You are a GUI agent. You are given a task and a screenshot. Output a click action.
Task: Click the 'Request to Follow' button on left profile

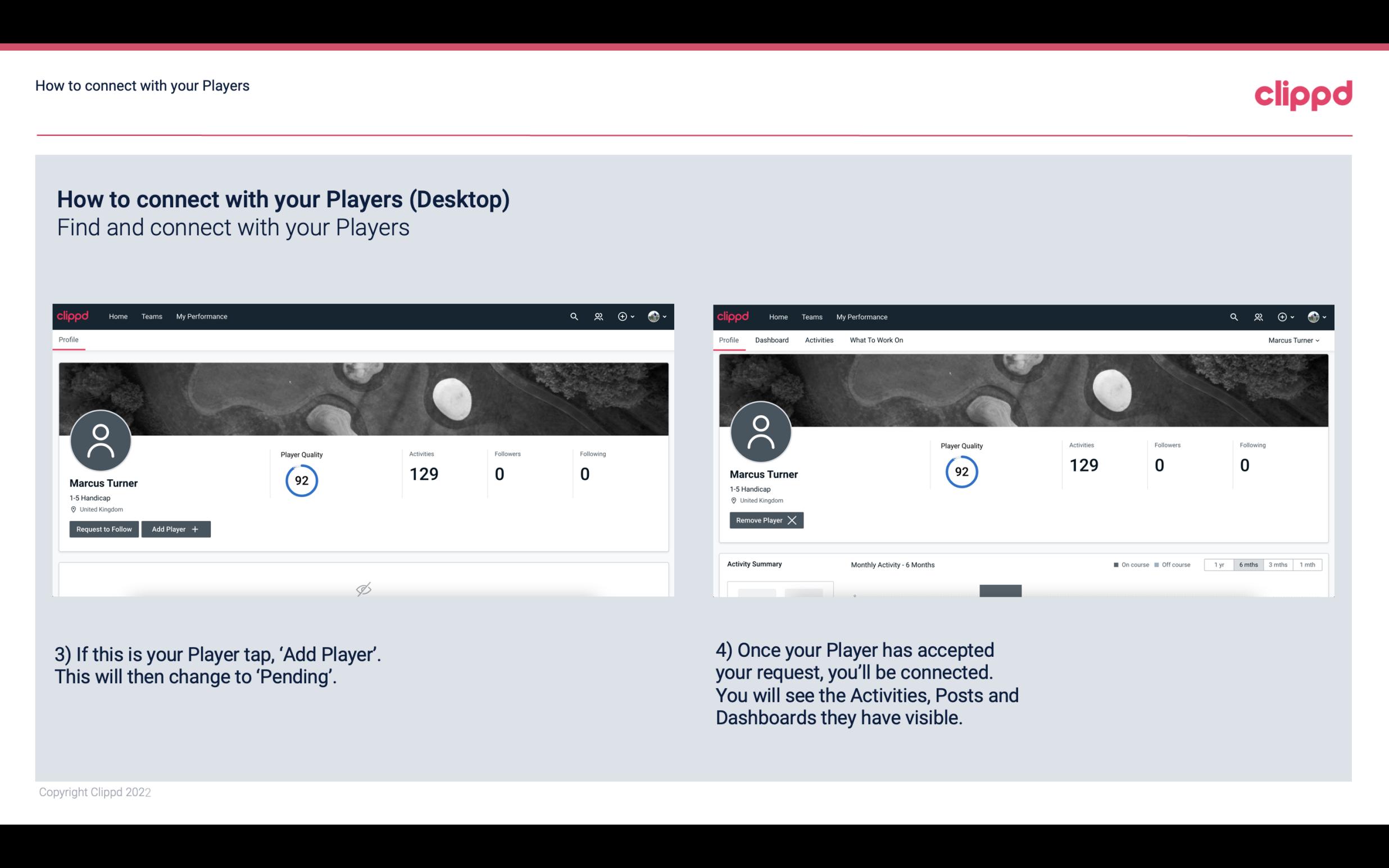tap(103, 529)
